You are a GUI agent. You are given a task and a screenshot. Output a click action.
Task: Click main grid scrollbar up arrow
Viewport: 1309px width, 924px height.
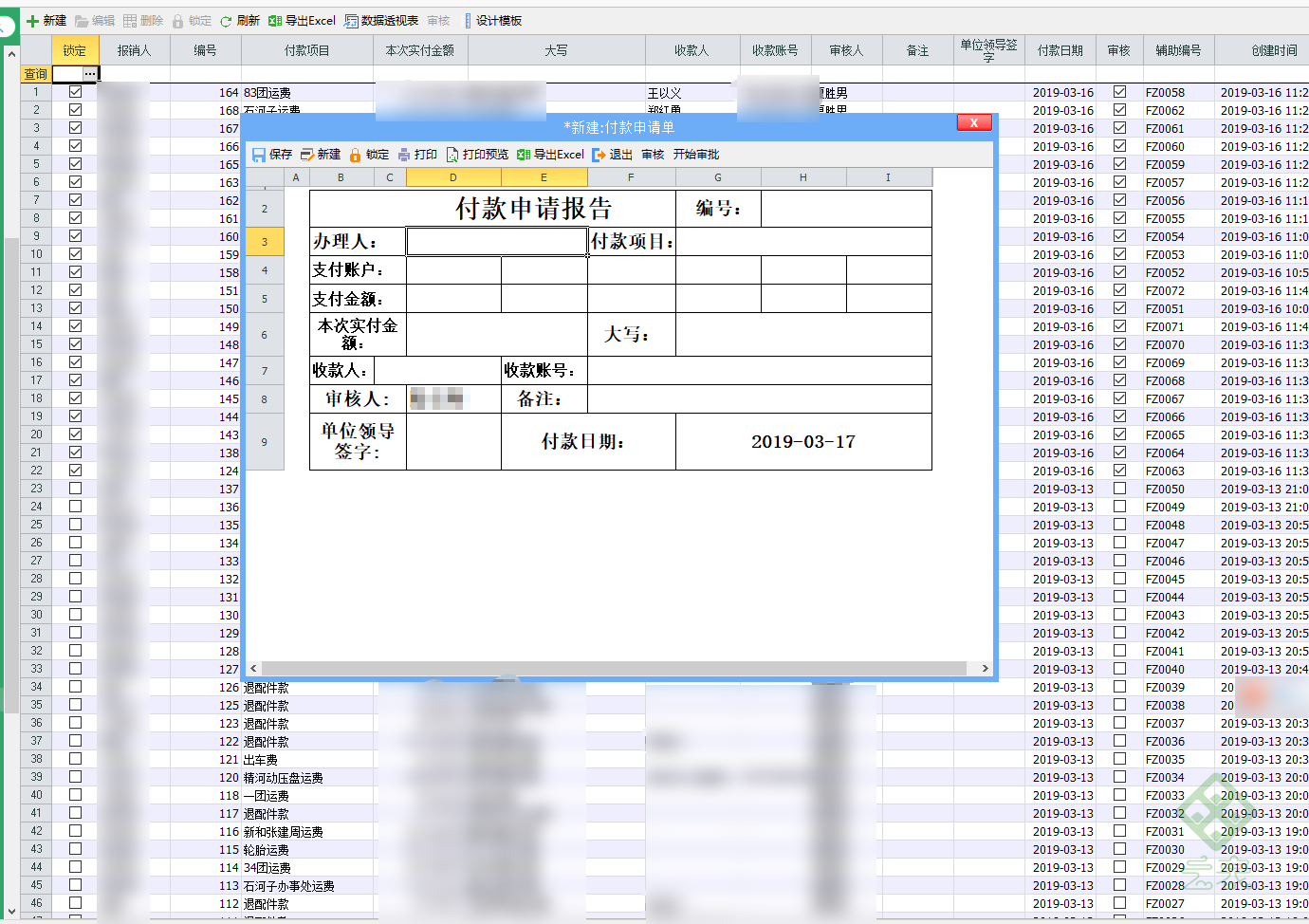point(11,54)
